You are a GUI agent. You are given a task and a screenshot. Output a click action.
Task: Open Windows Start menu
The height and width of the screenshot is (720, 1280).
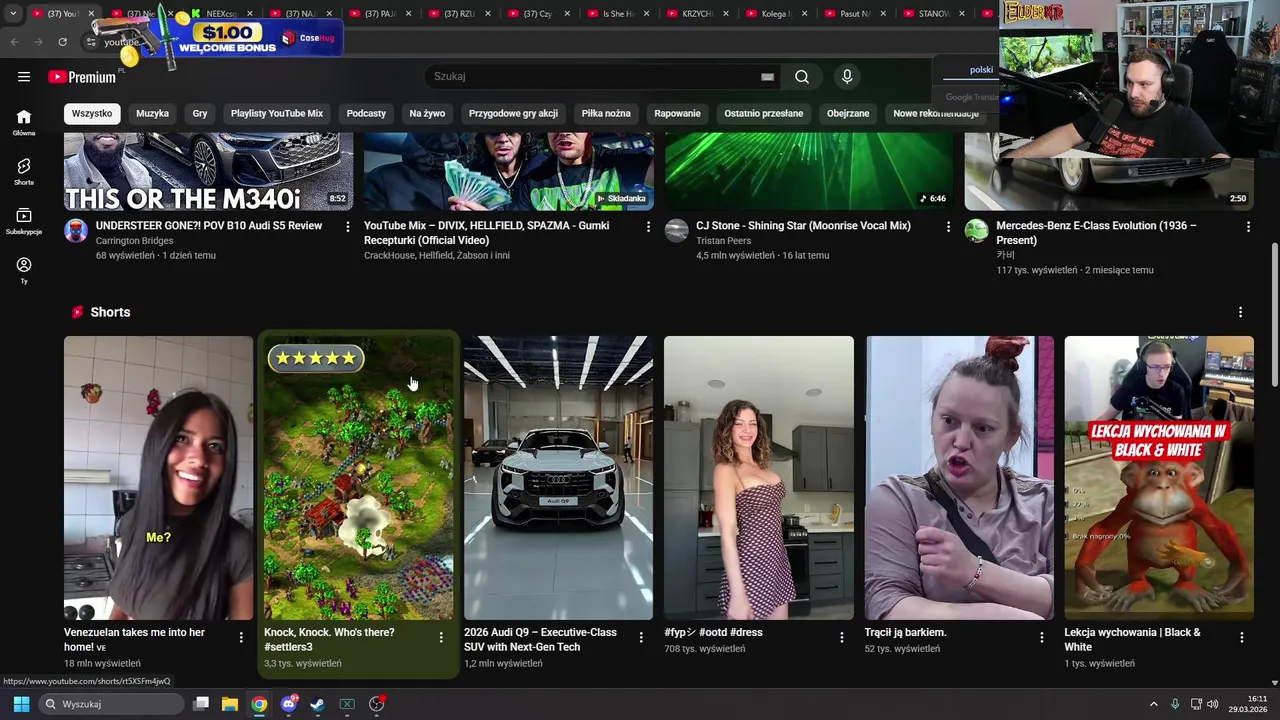click(21, 704)
